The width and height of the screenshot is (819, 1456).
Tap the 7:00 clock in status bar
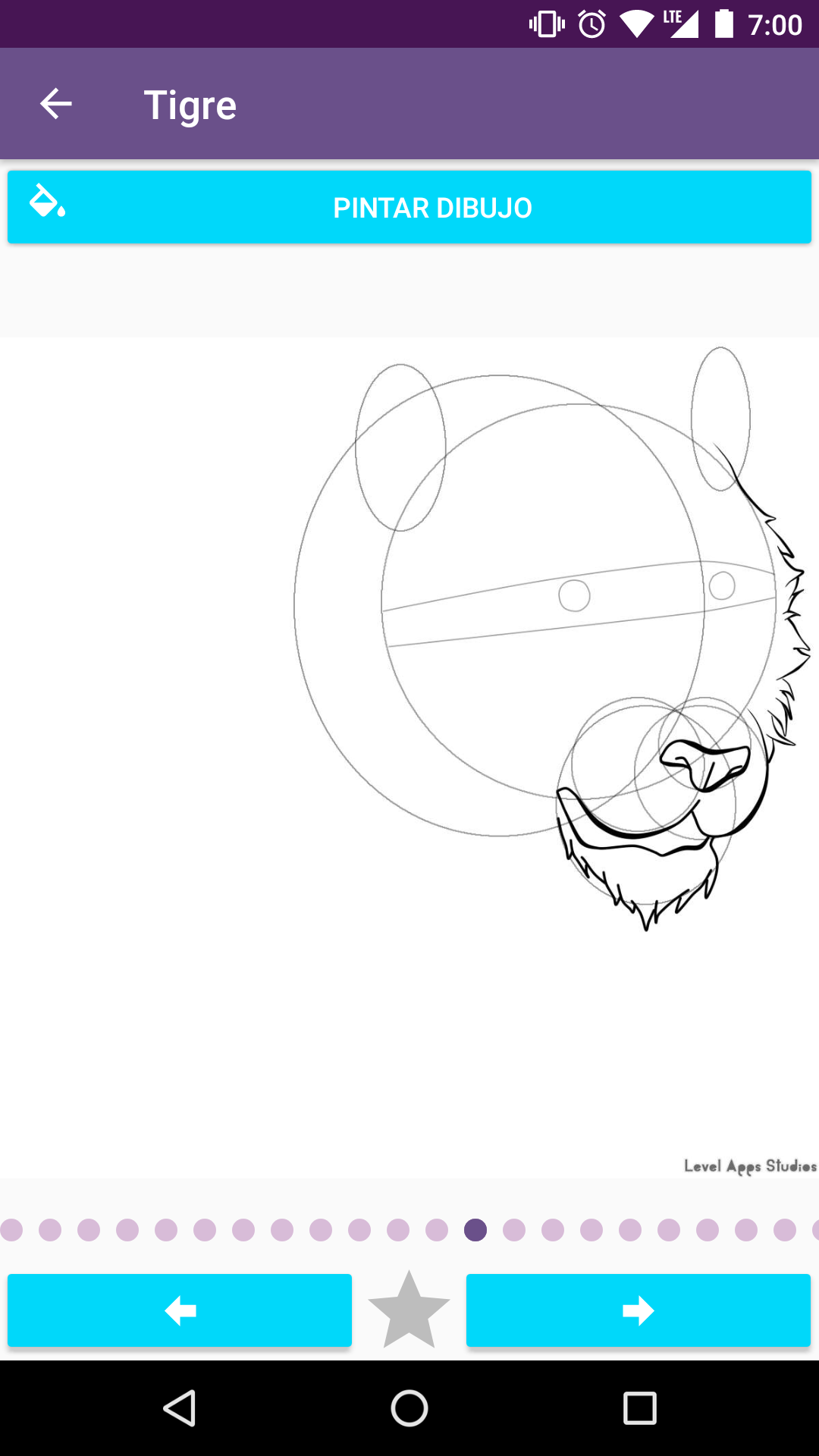coord(775,25)
